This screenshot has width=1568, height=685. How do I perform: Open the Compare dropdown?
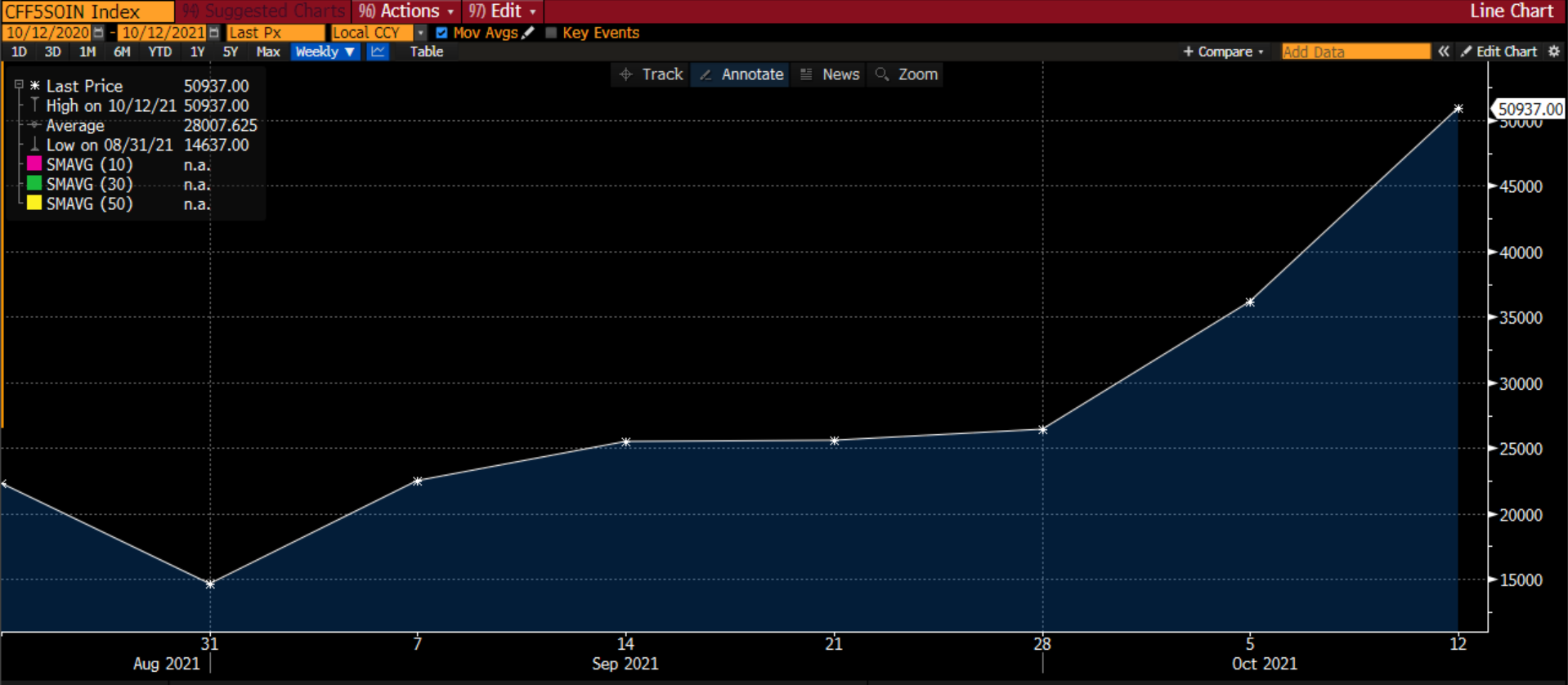point(1223,51)
